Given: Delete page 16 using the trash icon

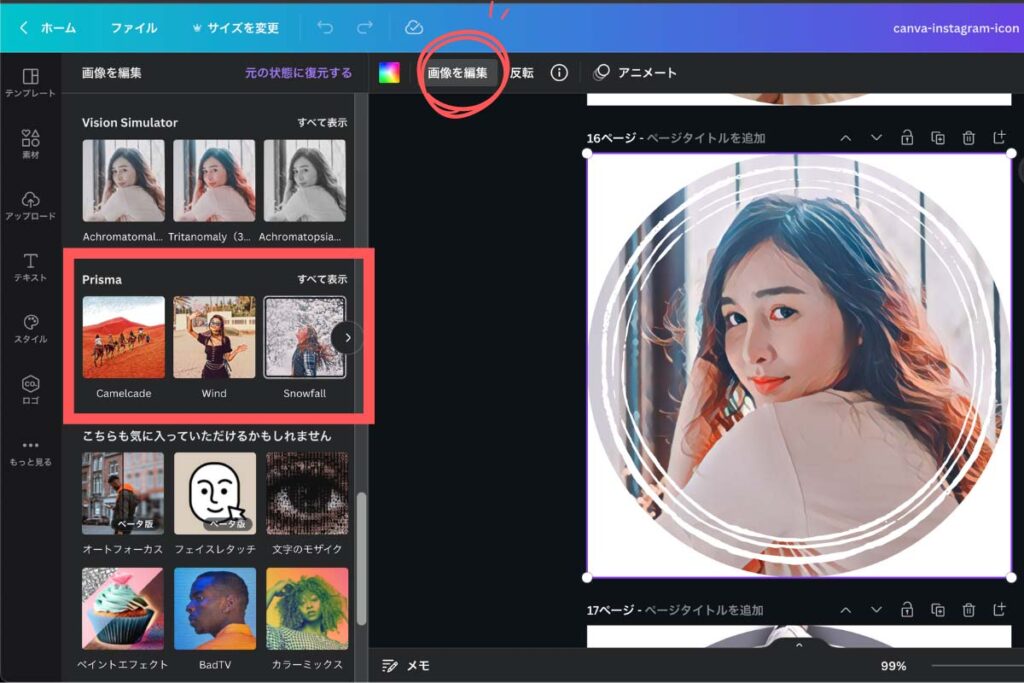Looking at the screenshot, I should tap(969, 139).
